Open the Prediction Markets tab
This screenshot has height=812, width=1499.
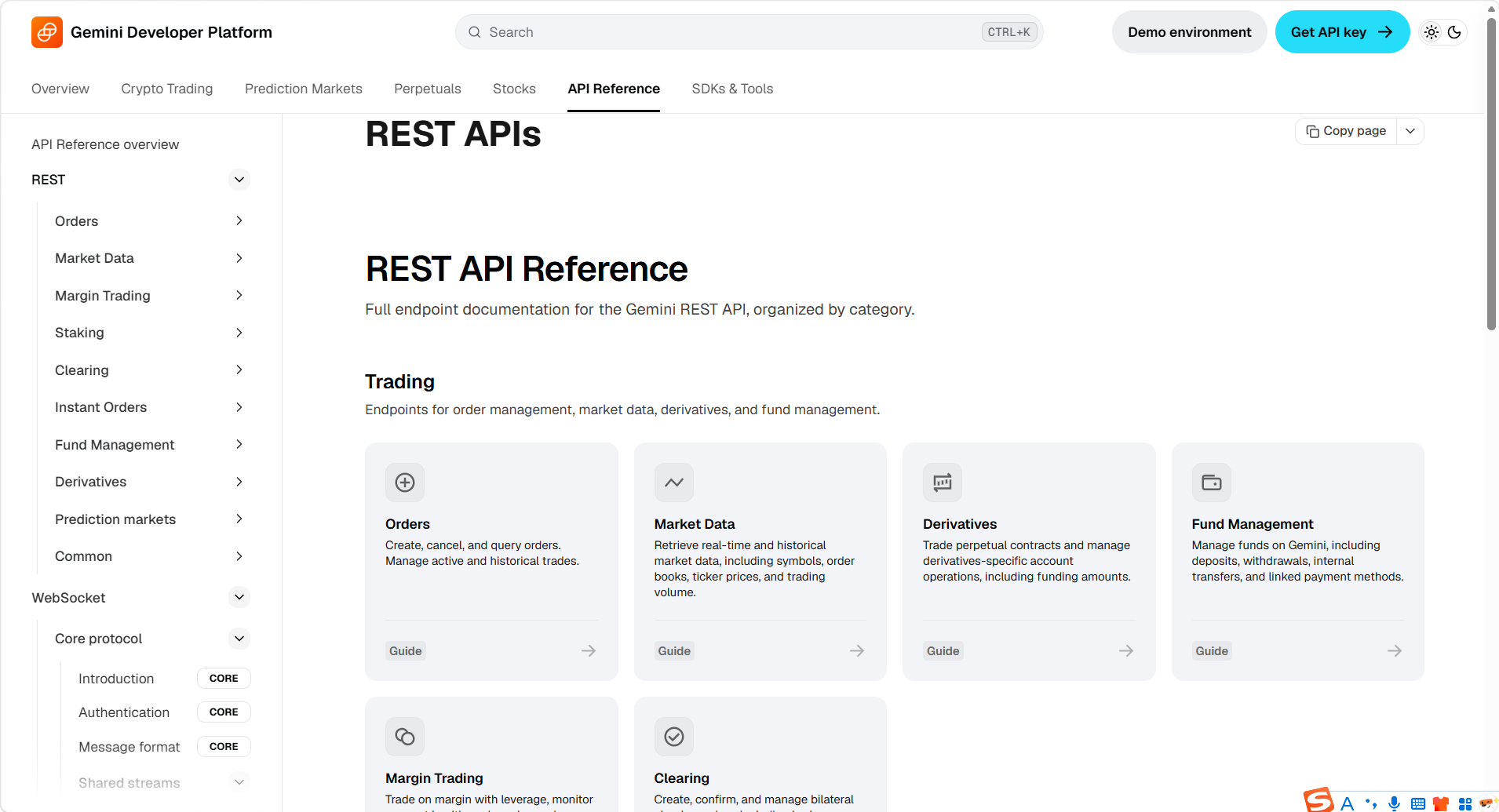coord(304,89)
